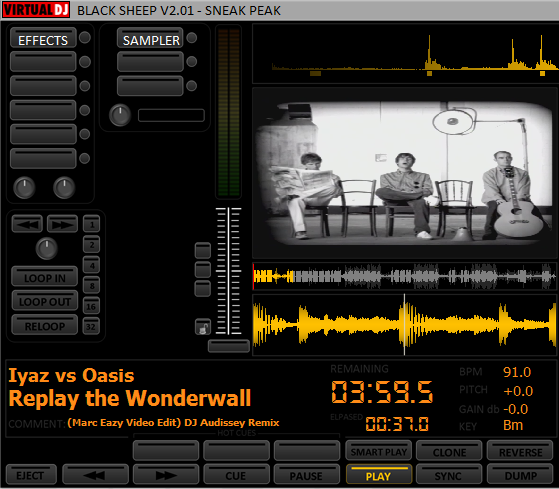Toggle the round indicator beside EFFECTS
The height and width of the screenshot is (489, 559).
click(x=85, y=37)
